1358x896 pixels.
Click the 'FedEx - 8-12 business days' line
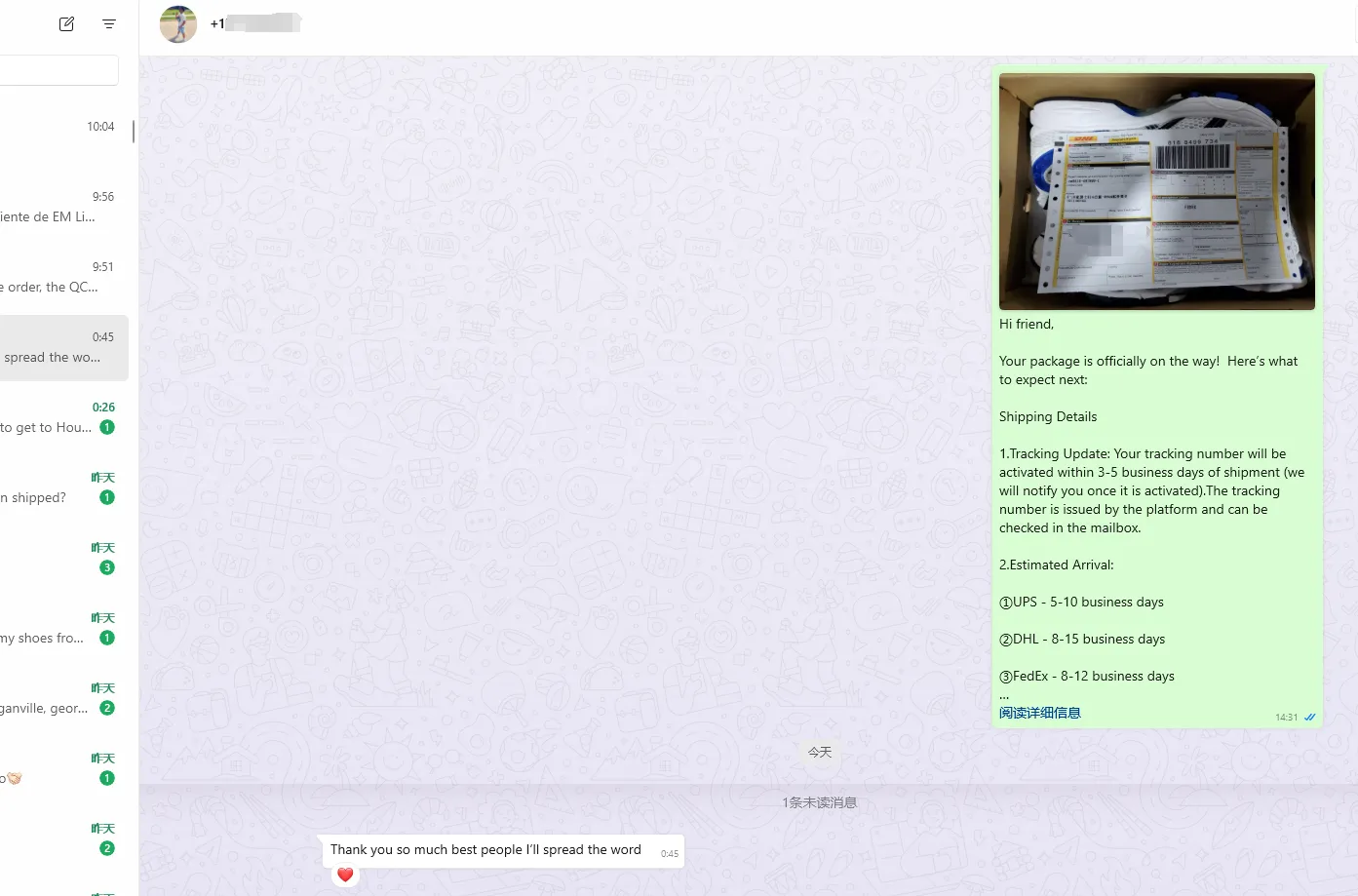tap(1087, 677)
